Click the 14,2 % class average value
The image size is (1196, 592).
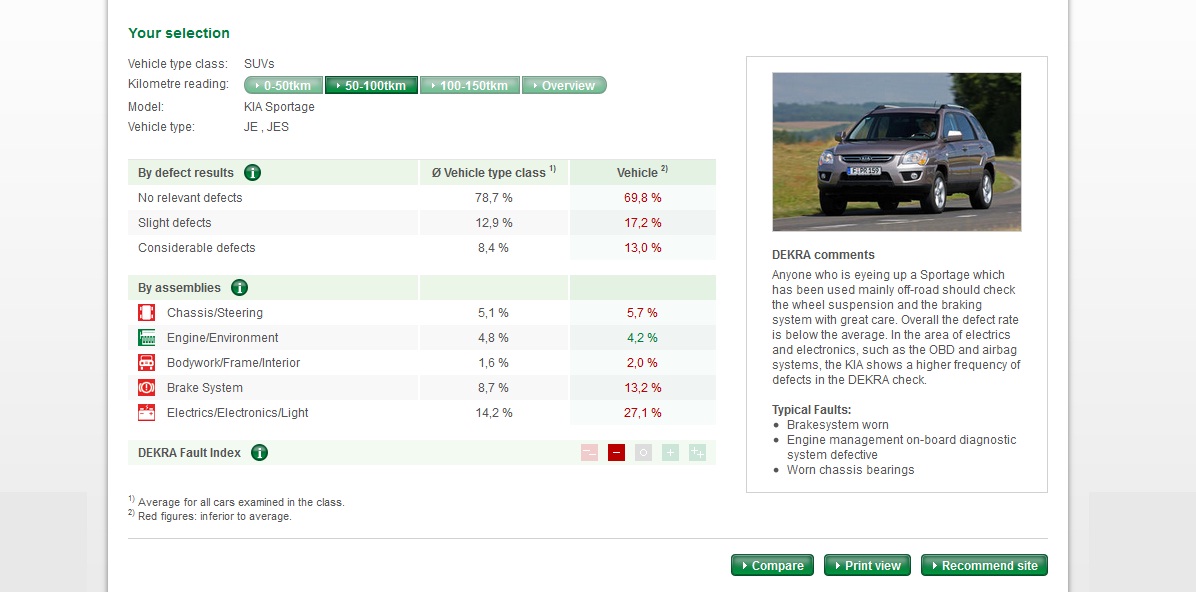(494, 413)
